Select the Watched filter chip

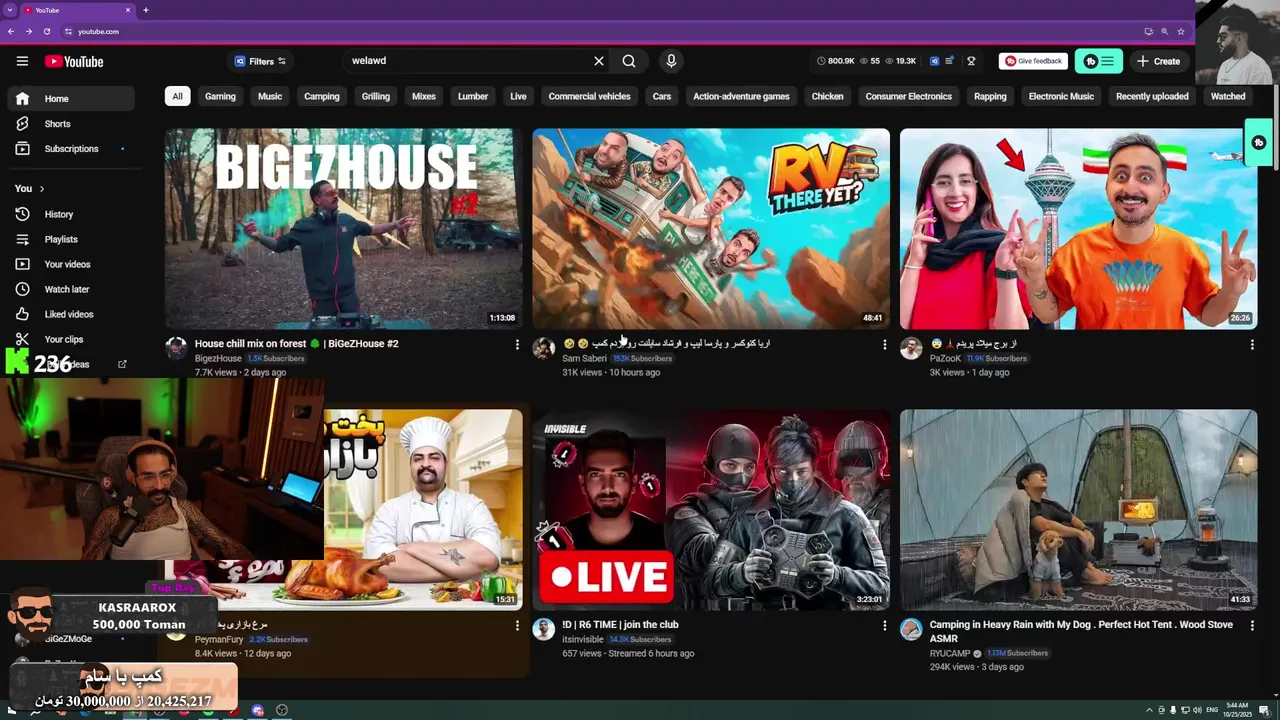[1228, 96]
